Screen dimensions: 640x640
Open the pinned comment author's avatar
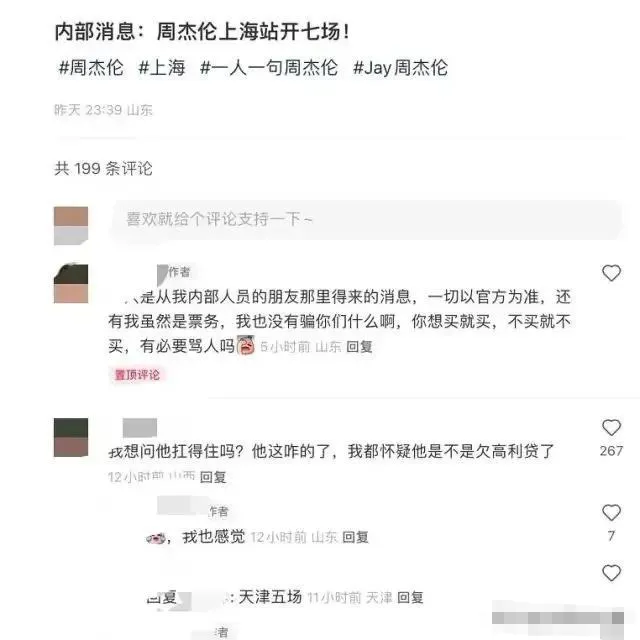coord(71,284)
